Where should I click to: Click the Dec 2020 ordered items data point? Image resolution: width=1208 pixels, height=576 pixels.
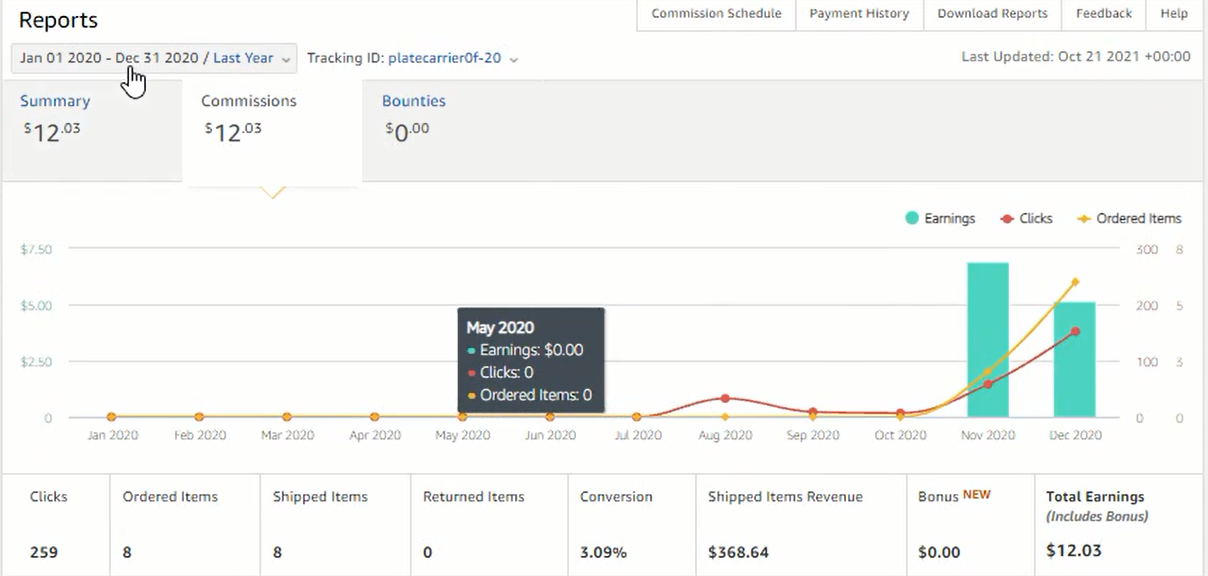pos(1075,282)
